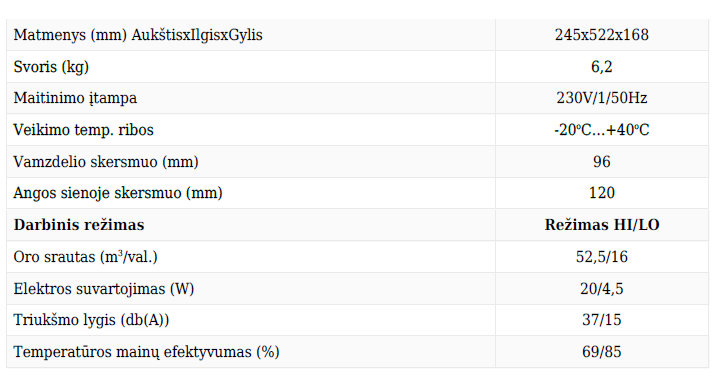Click the Oro srautas (m³/val.) label
718x378 pixels.
tap(85, 257)
